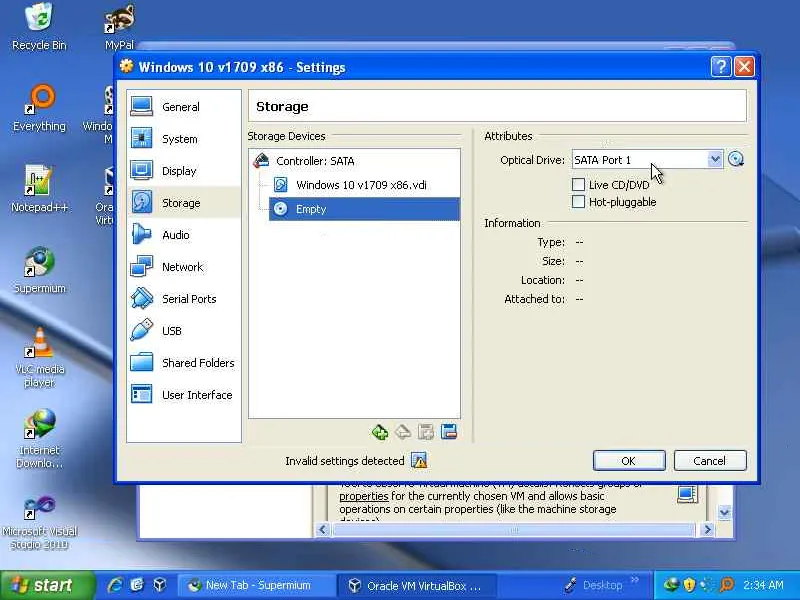The height and width of the screenshot is (600, 800).
Task: Expand the Desktop toolbar chevron
Action: point(635,580)
